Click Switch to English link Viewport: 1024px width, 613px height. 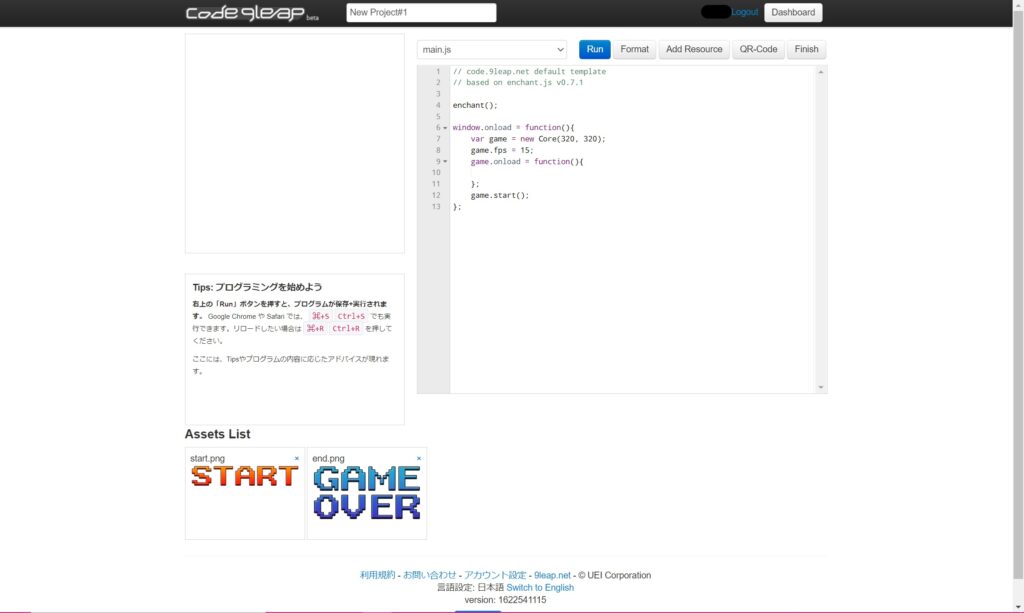pyautogui.click(x=540, y=588)
